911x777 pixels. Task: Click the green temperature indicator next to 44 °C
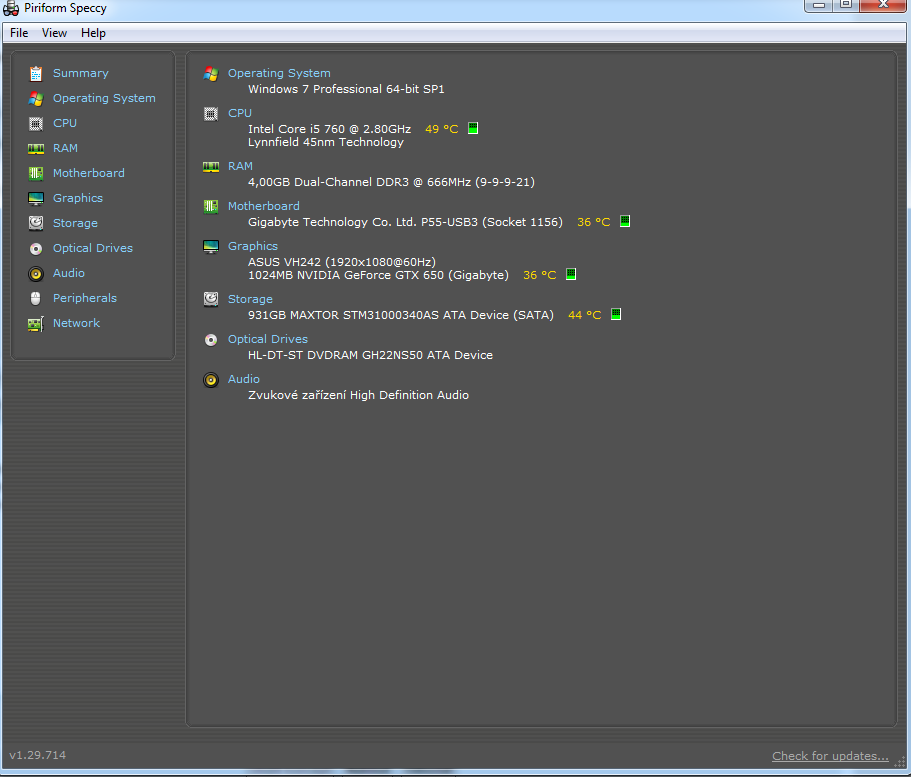tap(616, 314)
